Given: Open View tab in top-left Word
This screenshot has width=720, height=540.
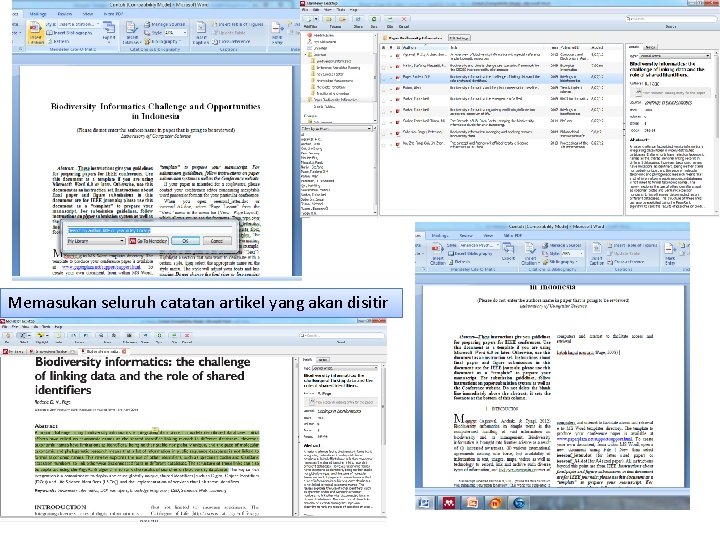Looking at the screenshot, I should 87,14.
